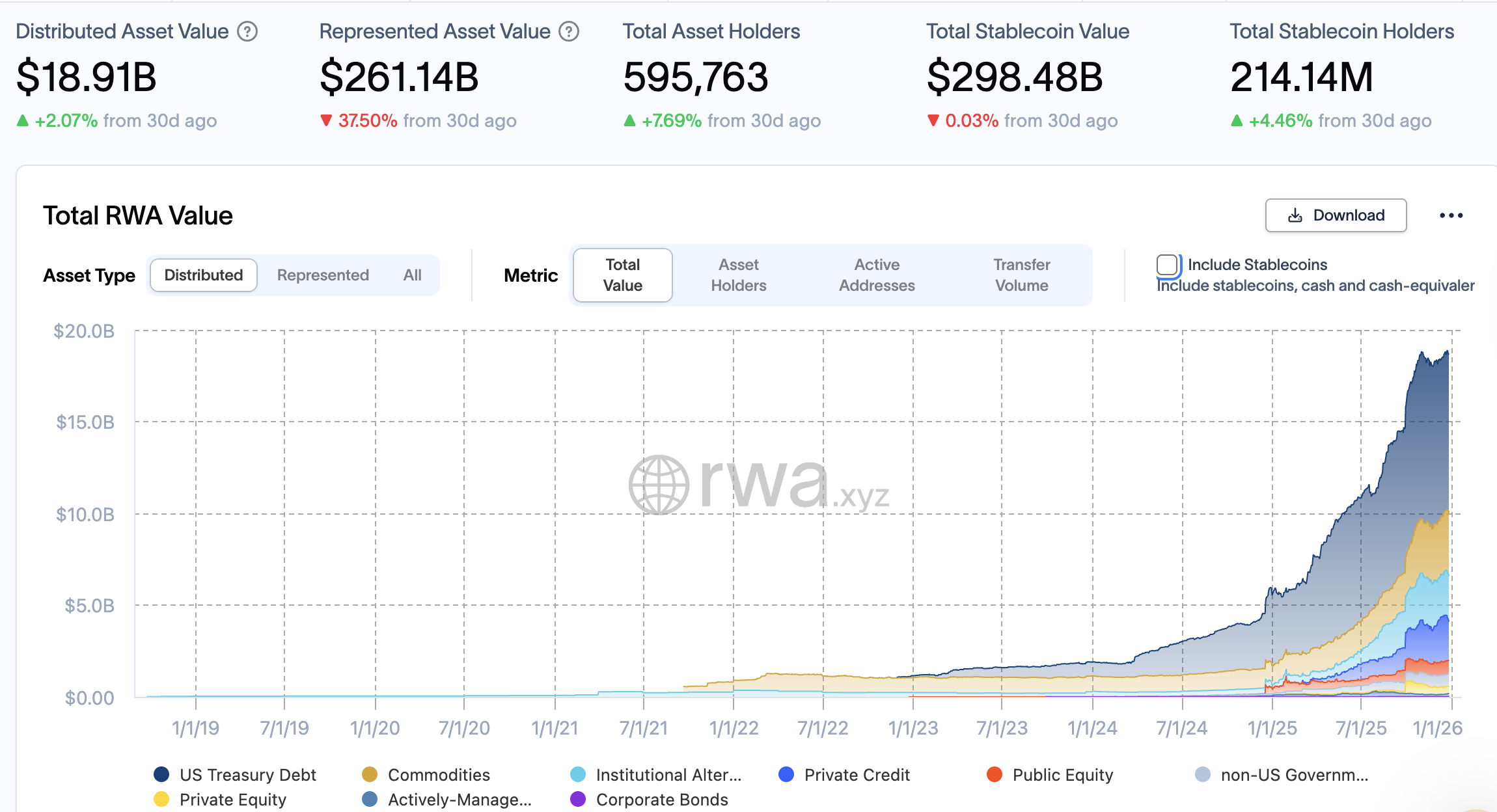Select Distributed asset type button

click(x=204, y=275)
